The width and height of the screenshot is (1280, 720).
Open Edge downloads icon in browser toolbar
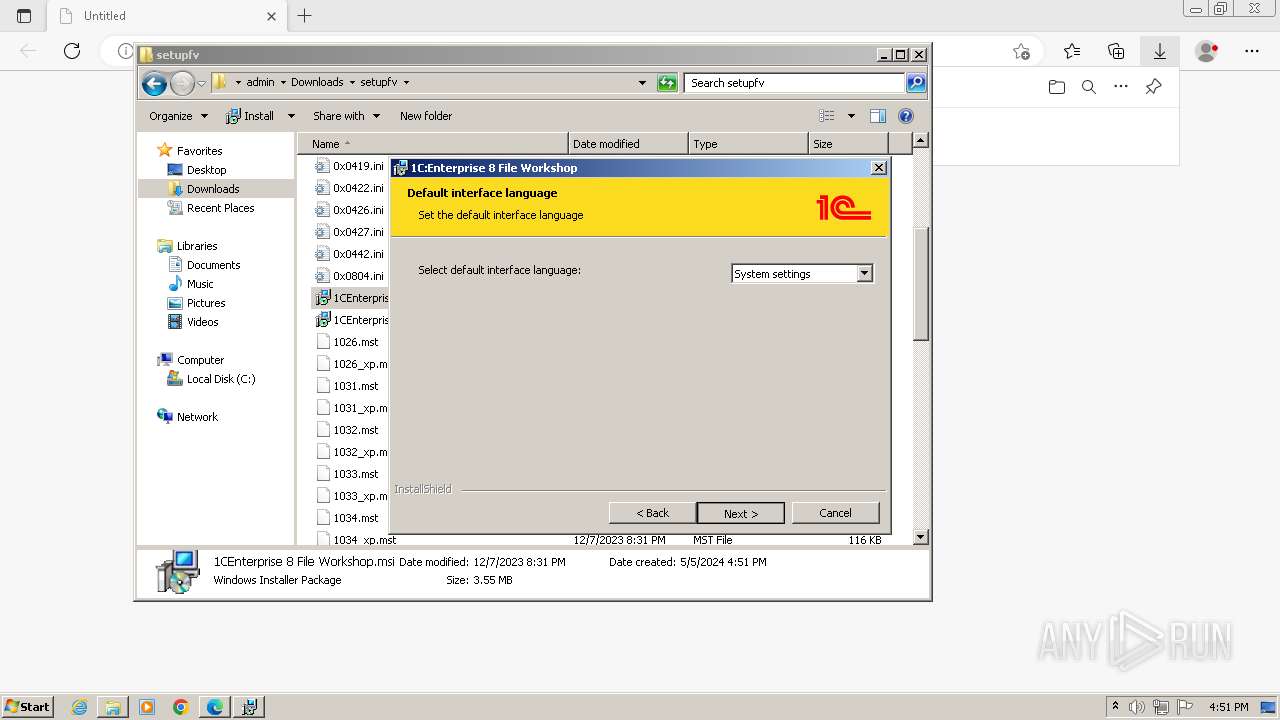(x=1159, y=51)
